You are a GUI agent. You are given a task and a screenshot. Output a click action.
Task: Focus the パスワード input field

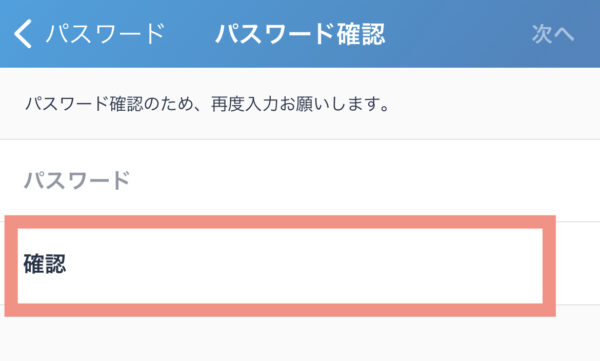coord(300,180)
